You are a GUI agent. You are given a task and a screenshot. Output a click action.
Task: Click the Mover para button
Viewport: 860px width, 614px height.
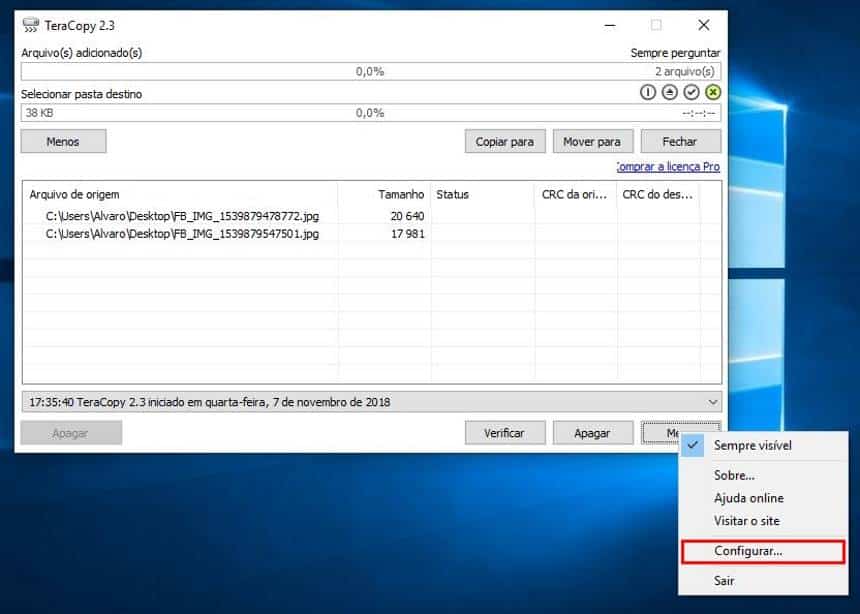coord(592,142)
